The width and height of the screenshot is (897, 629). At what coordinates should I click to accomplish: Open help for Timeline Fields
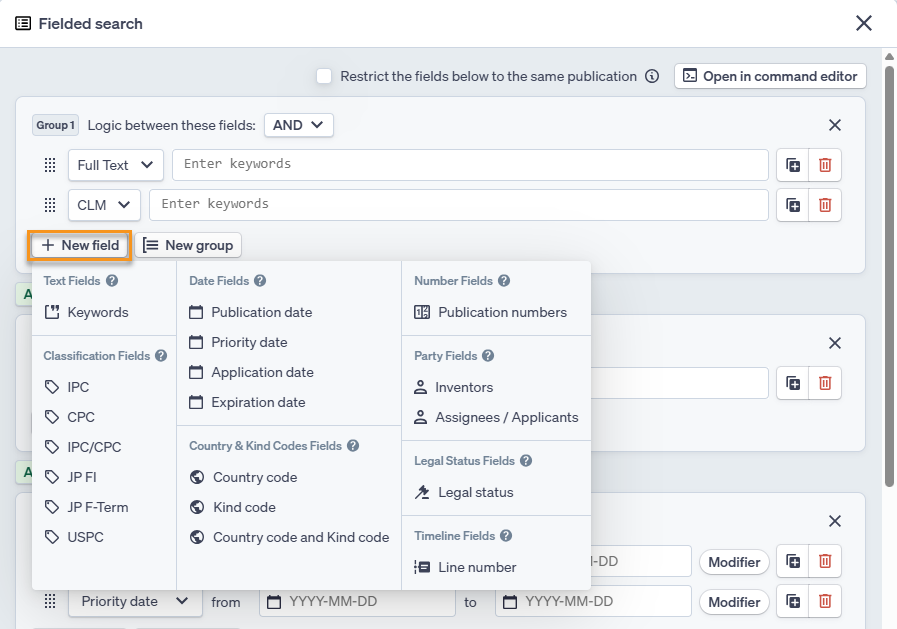(506, 536)
